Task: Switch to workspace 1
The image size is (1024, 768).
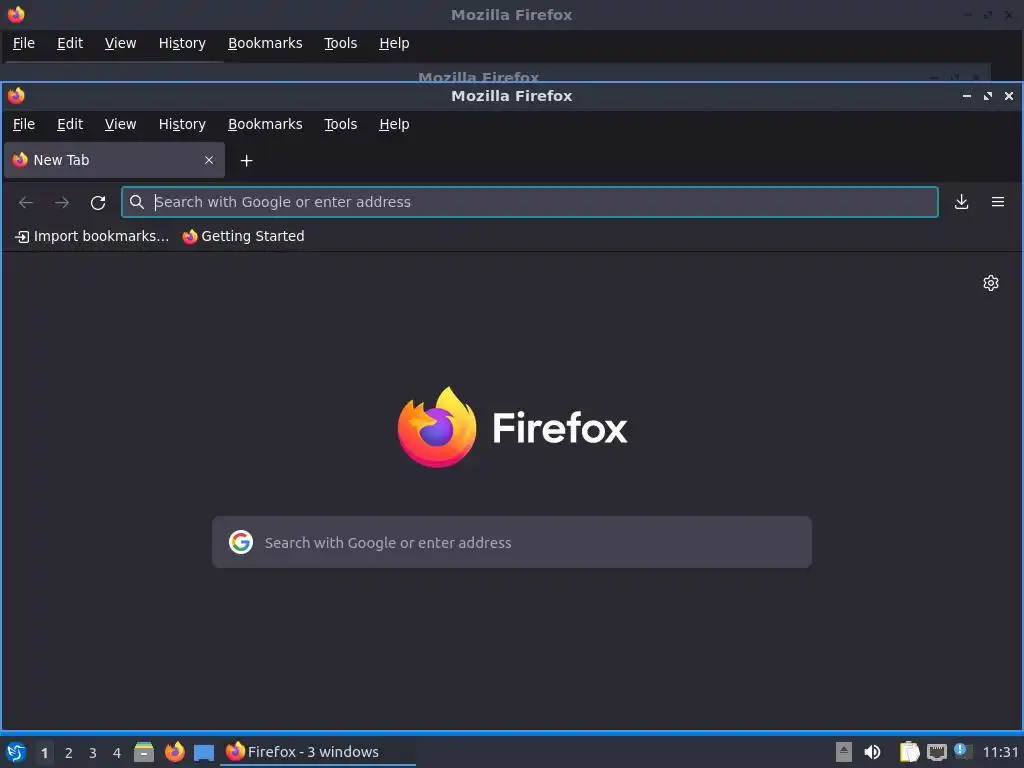Action: click(x=44, y=753)
